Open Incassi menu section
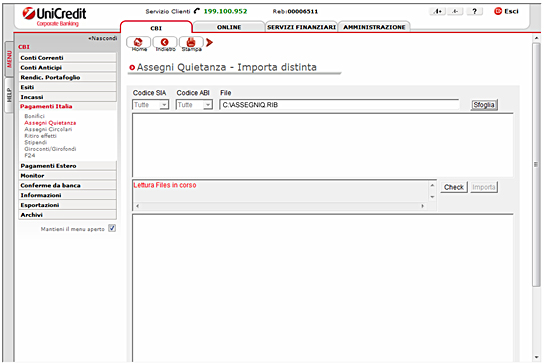This screenshot has width=547, height=363. pos(67,97)
